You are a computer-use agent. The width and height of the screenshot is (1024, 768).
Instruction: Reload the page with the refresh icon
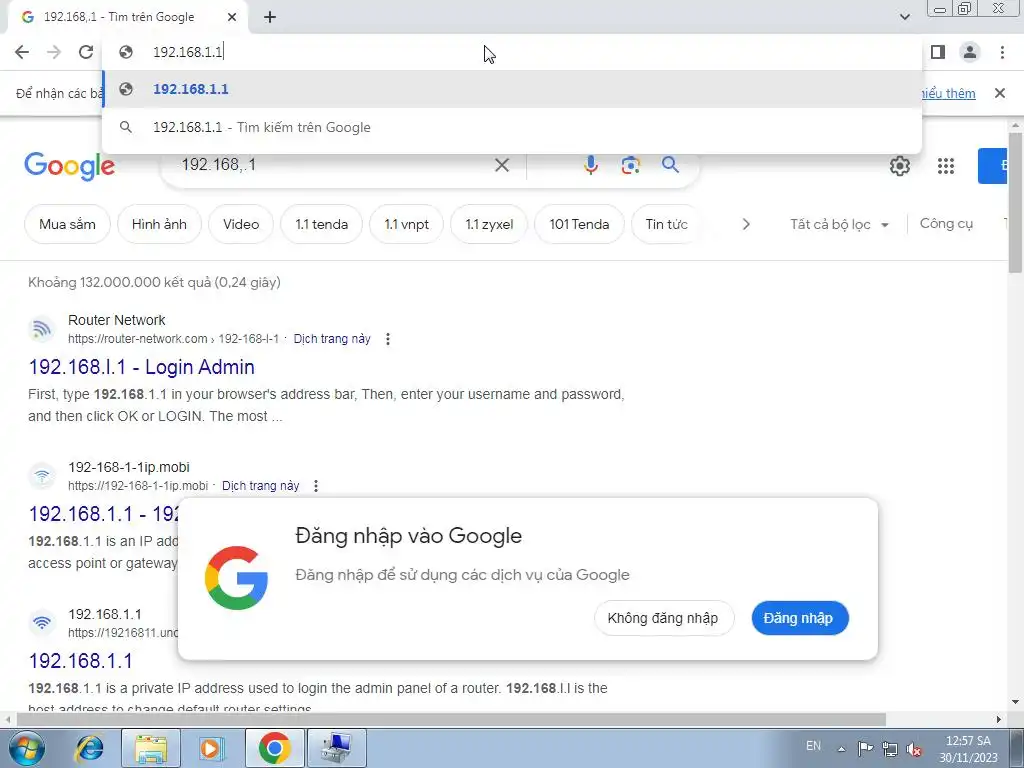point(86,52)
